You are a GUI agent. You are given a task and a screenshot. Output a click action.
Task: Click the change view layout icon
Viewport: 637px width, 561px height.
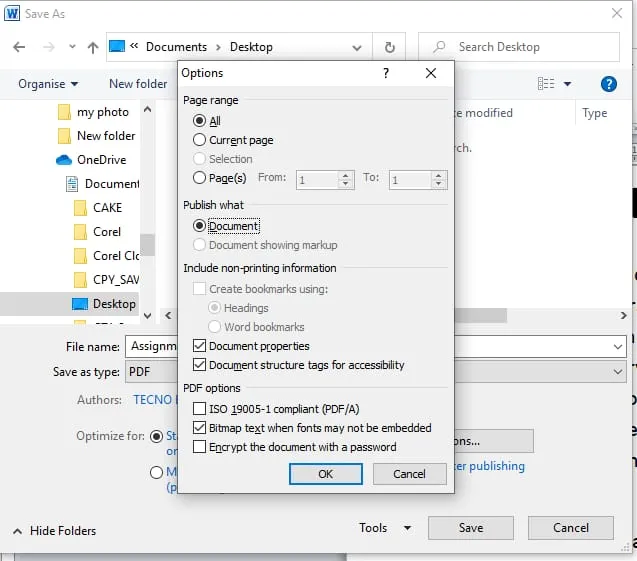546,84
